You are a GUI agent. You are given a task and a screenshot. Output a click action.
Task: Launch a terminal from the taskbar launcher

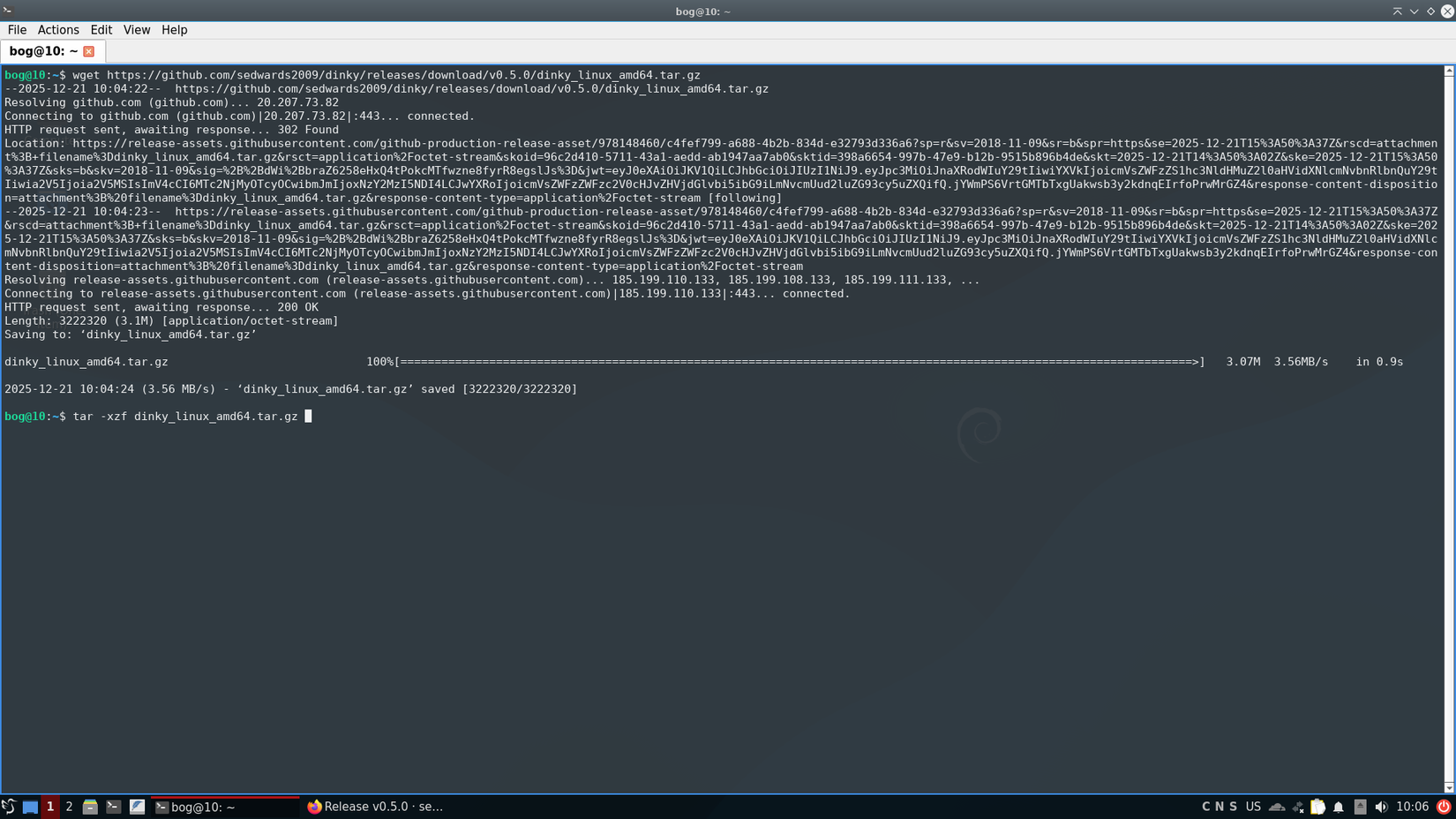click(114, 807)
